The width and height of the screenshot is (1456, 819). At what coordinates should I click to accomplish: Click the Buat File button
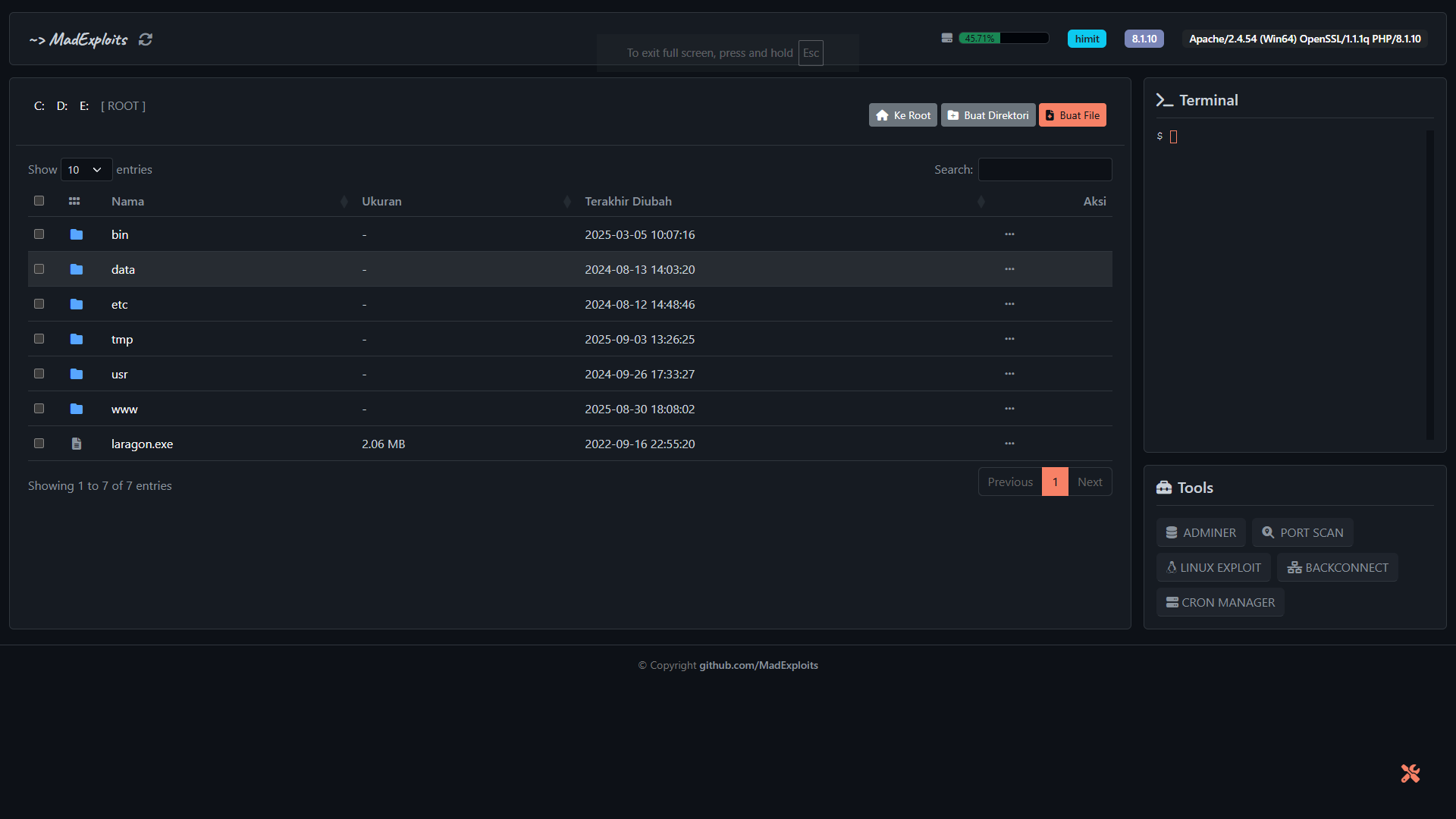pyautogui.click(x=1072, y=115)
